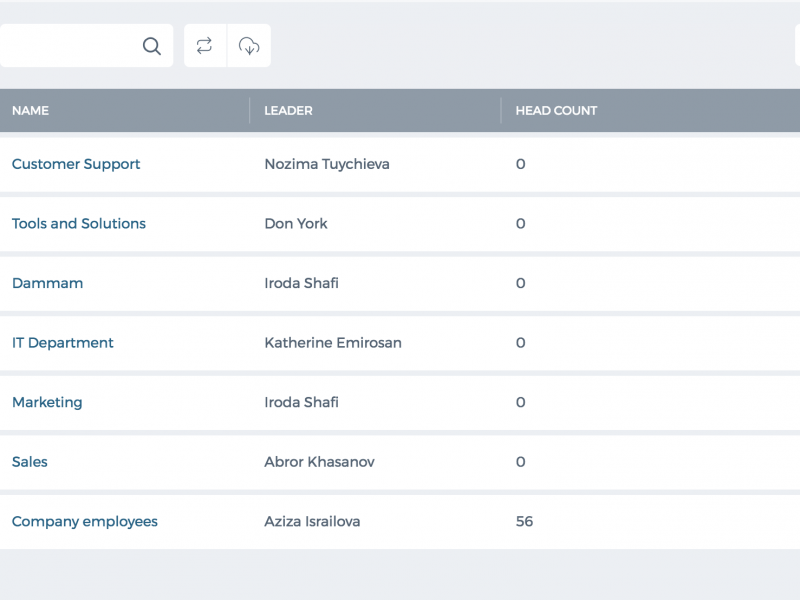Open the Company employees link
Screen dimensions: 800x600
pos(85,521)
